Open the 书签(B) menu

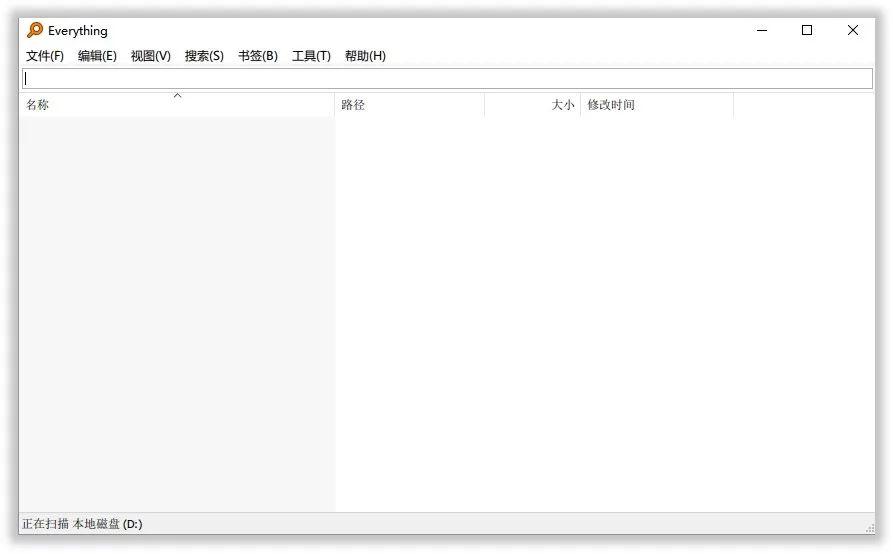point(258,56)
